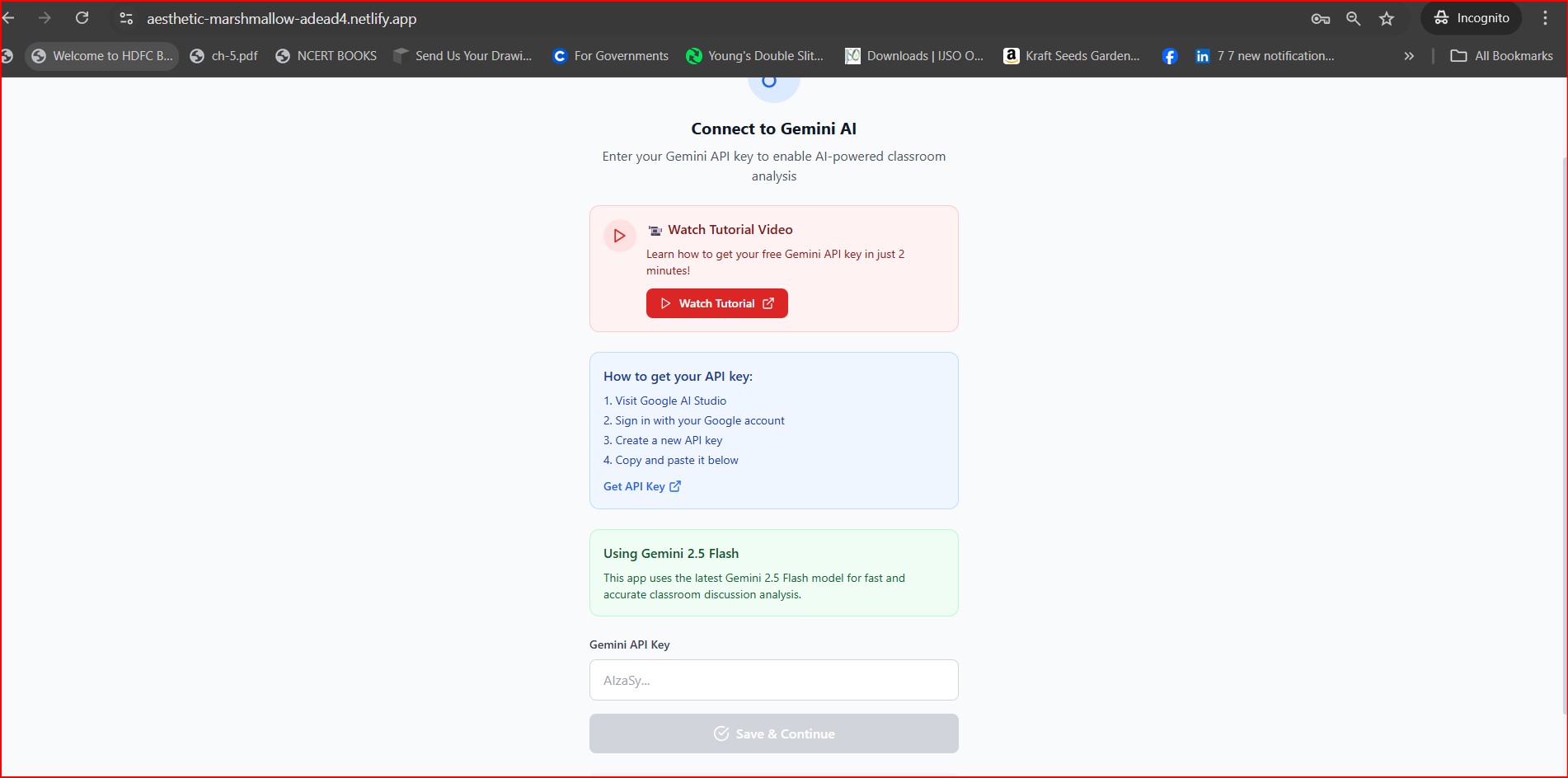Click the Get API Key link

pos(634,486)
